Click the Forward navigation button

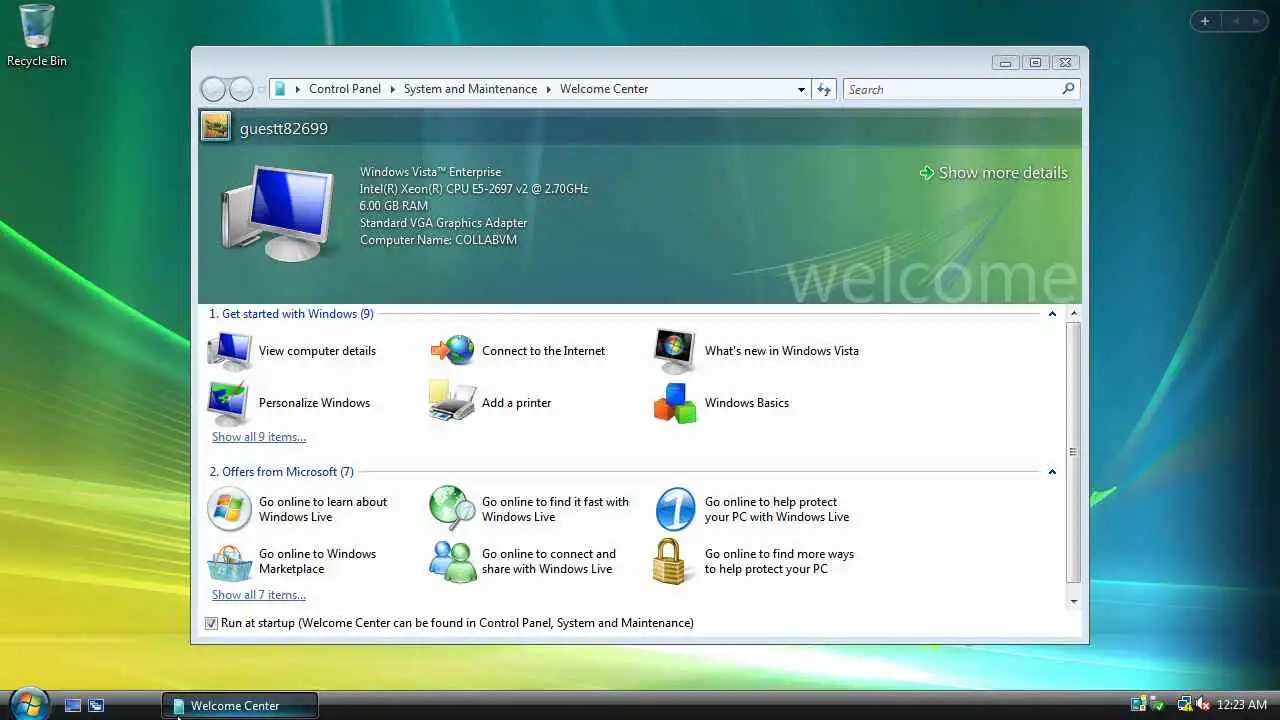point(241,89)
